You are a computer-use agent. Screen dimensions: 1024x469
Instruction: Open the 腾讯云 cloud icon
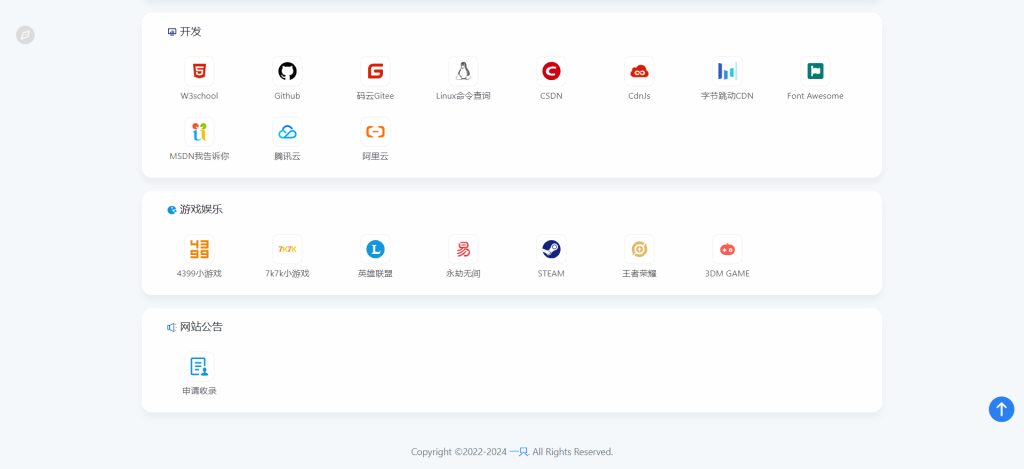(287, 132)
